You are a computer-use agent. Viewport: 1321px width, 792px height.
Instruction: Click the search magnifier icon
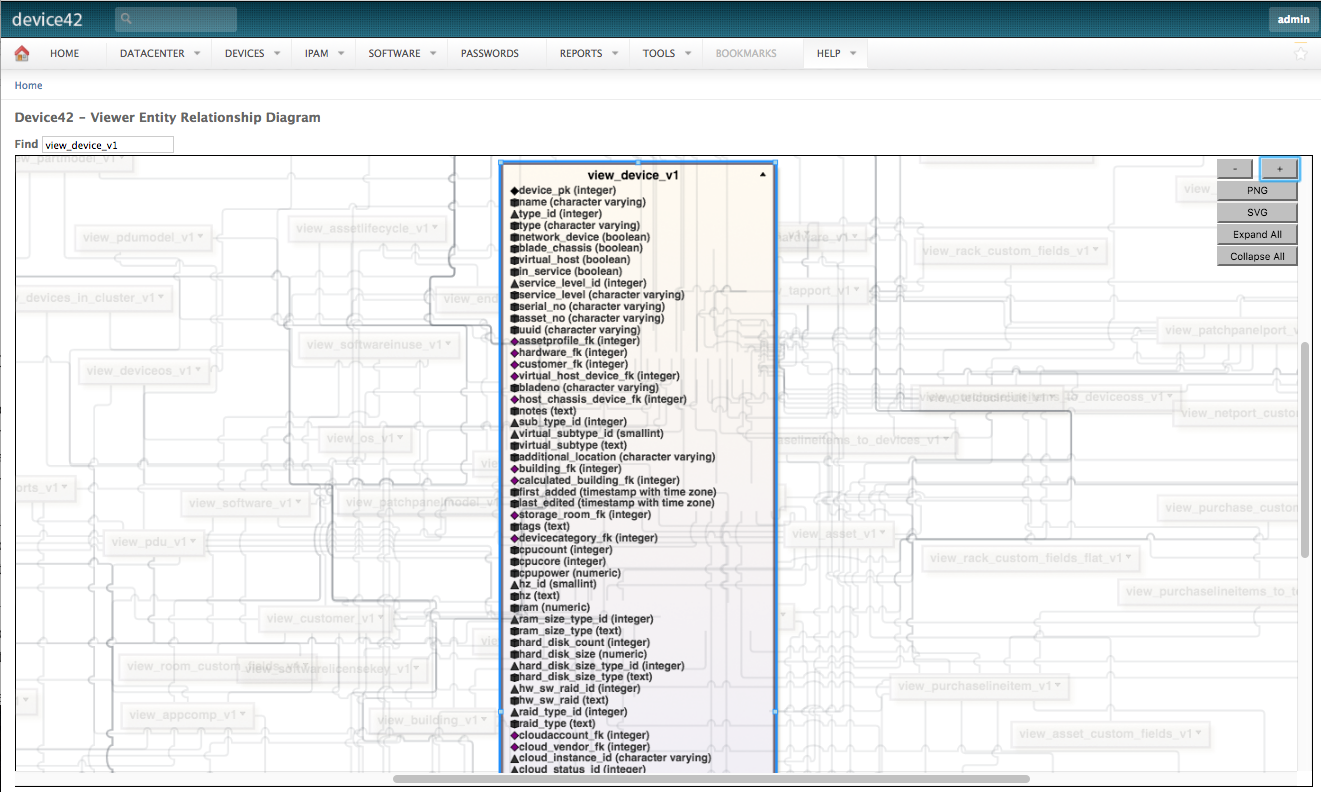point(124,18)
